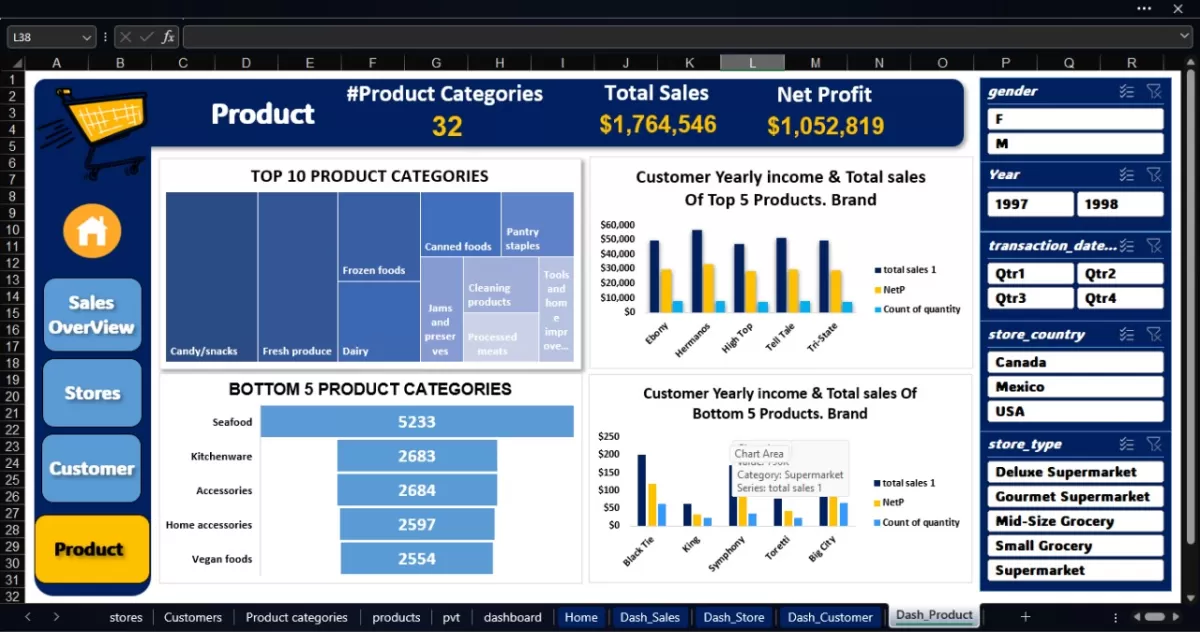Switch to the Dash_Sales sheet tab

tap(649, 617)
